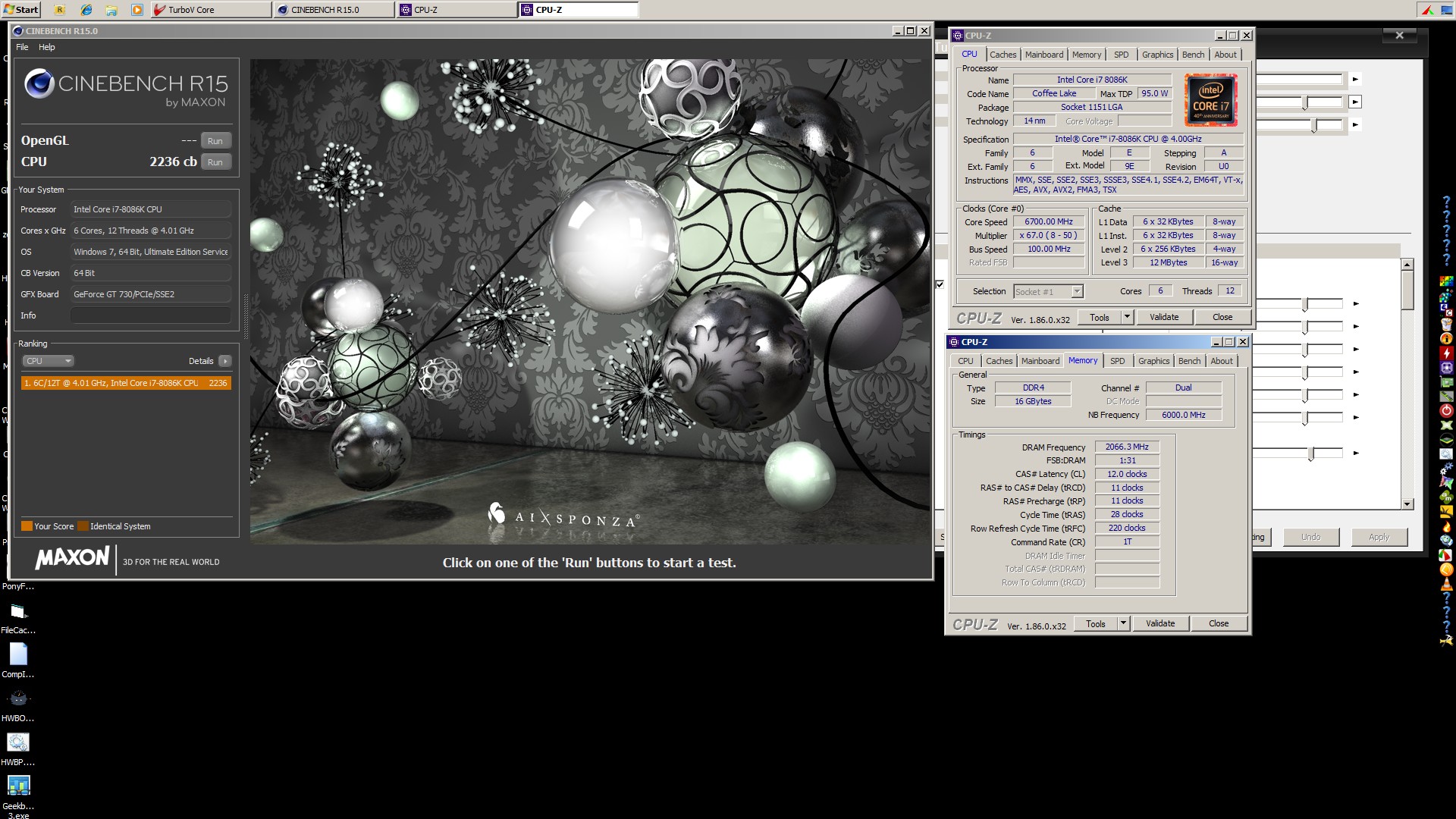Viewport: 1456px width, 819px height.
Task: Click the yellow R icon beside Start
Action: (61, 10)
